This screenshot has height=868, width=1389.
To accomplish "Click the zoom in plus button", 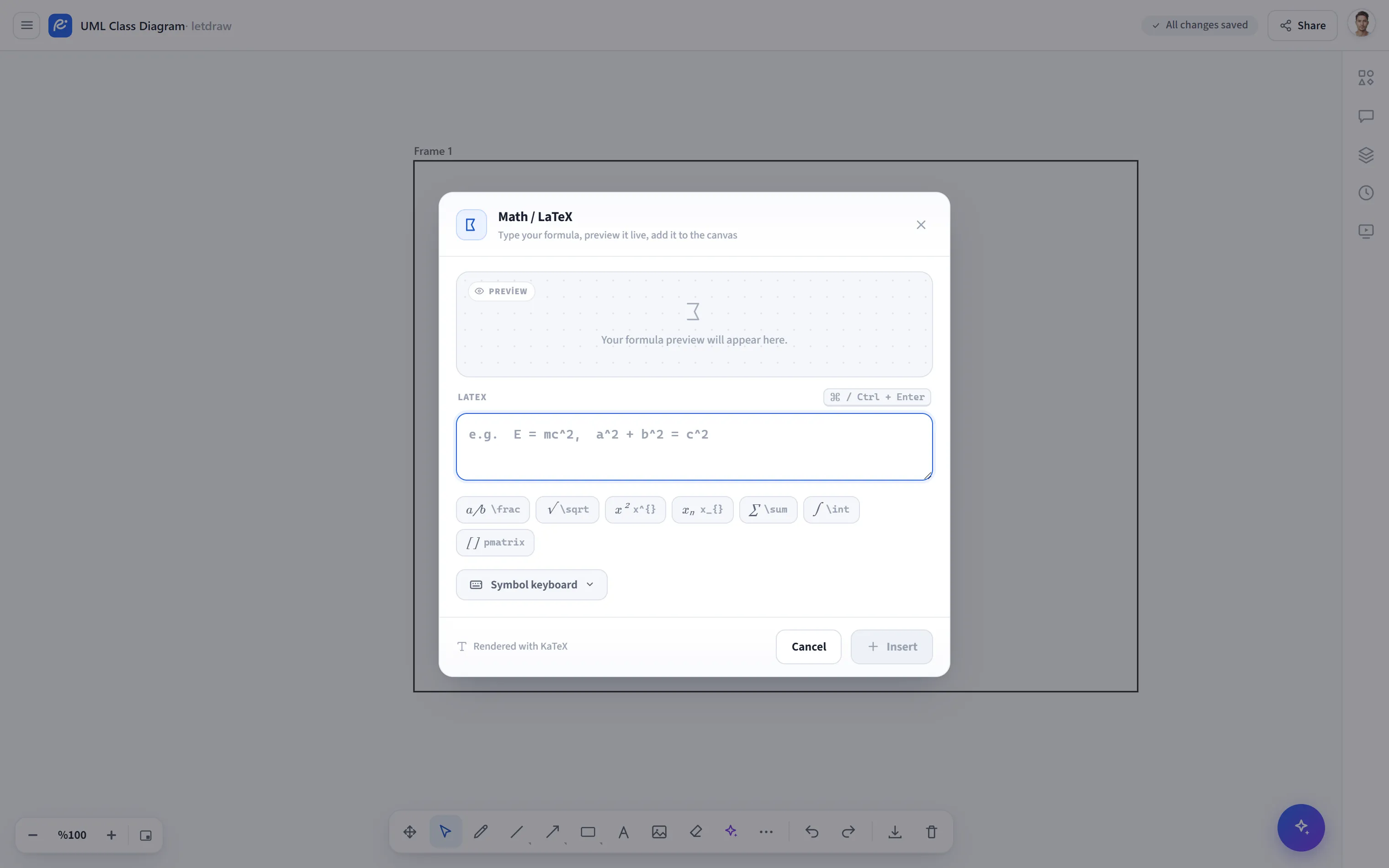I will pos(111,835).
